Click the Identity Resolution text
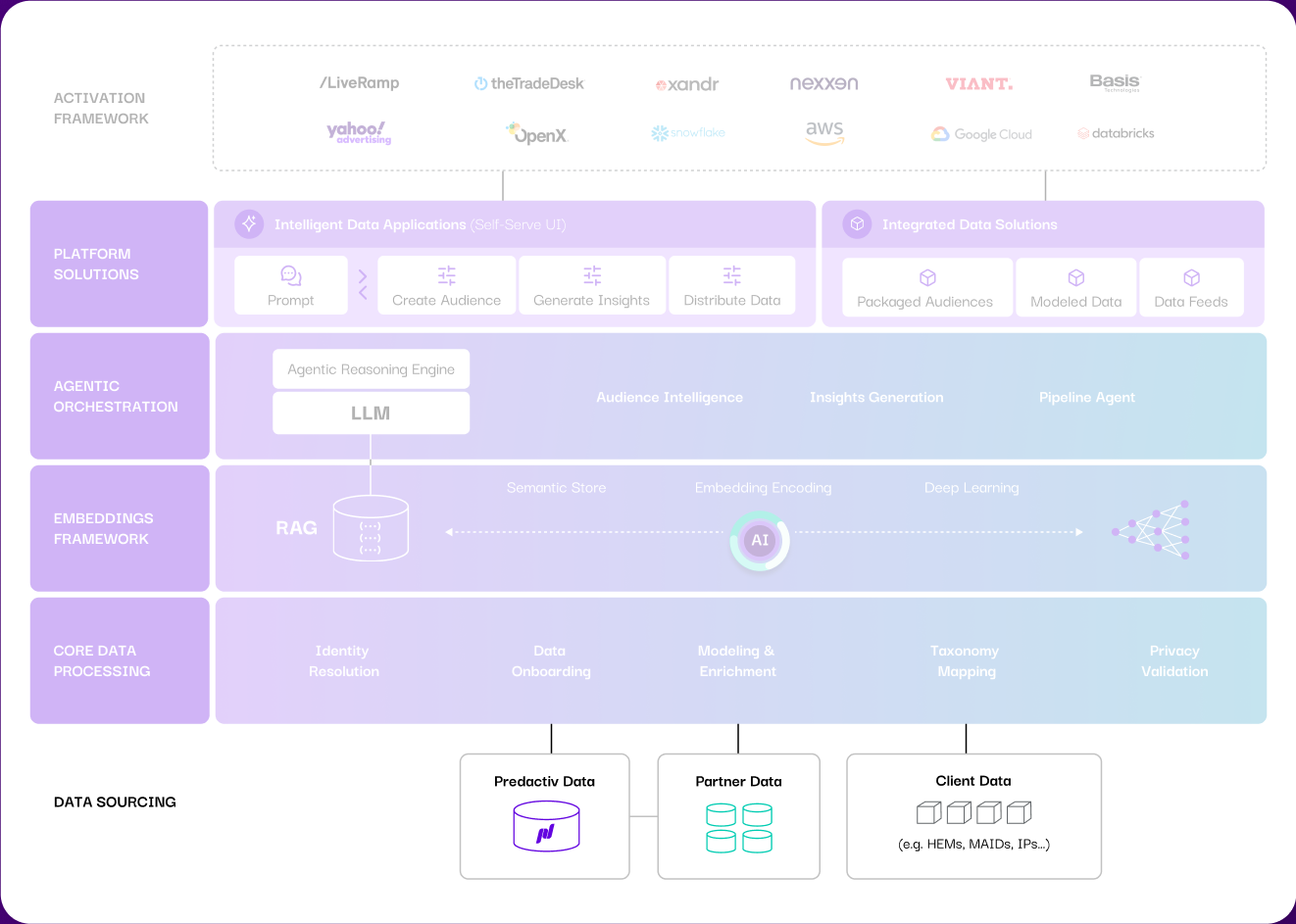Screen dimensions: 1296x924 coord(343,660)
